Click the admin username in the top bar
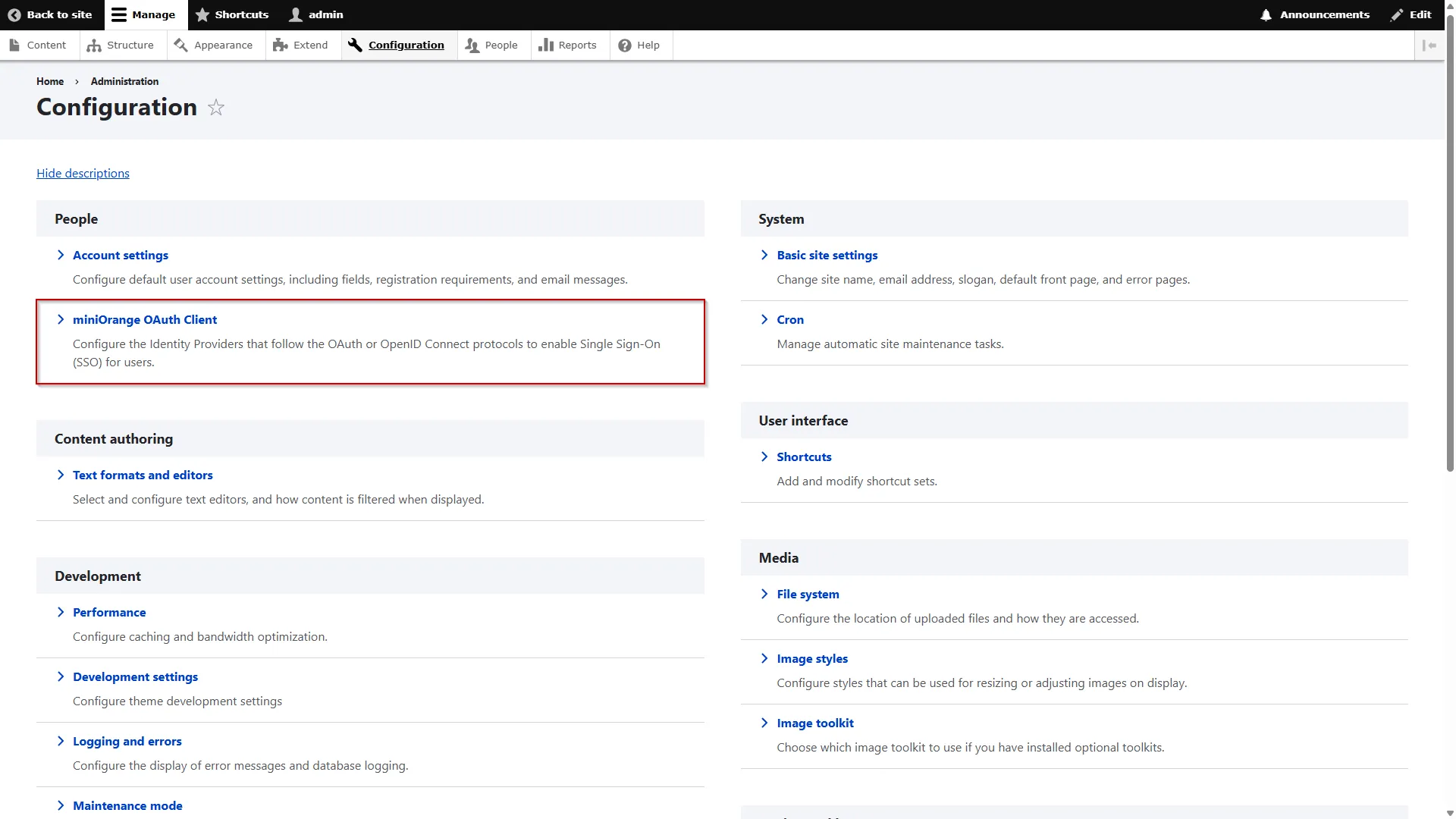Viewport: 1456px width, 819px height. 326,14
